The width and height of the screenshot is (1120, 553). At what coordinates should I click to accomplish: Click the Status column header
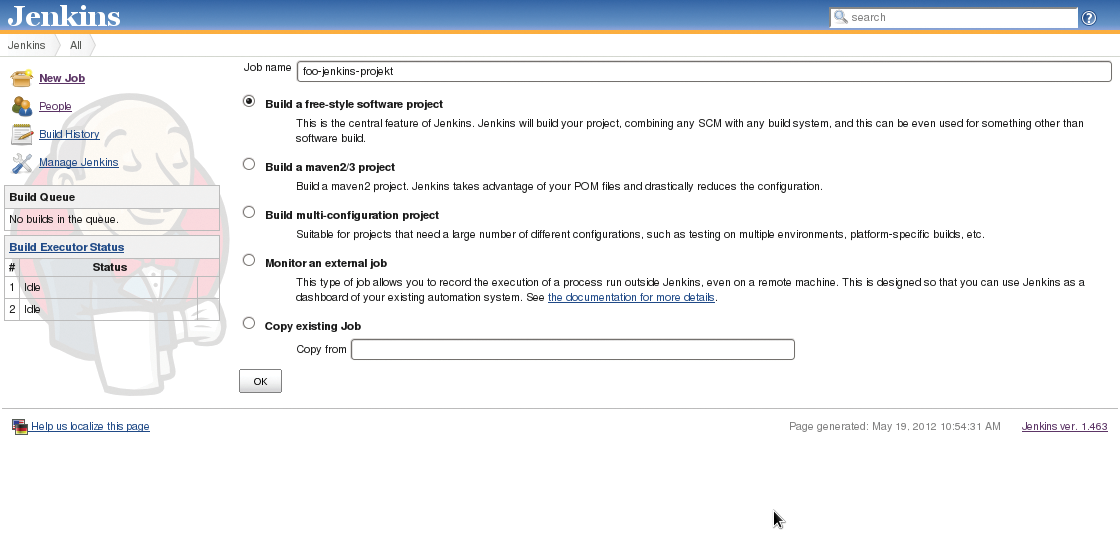coord(109,267)
